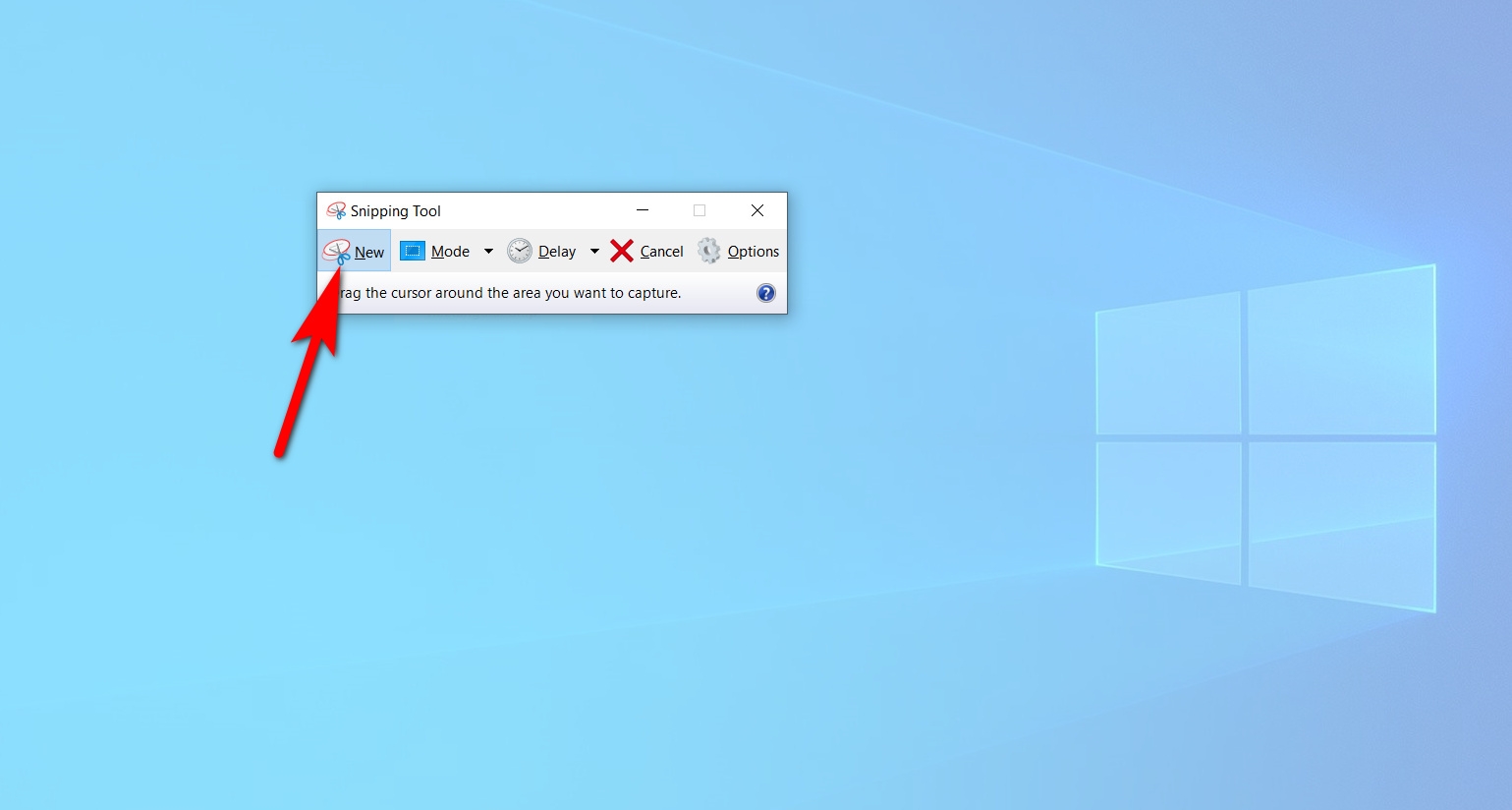Cancel the current snip
1512x810 pixels.
661,252
